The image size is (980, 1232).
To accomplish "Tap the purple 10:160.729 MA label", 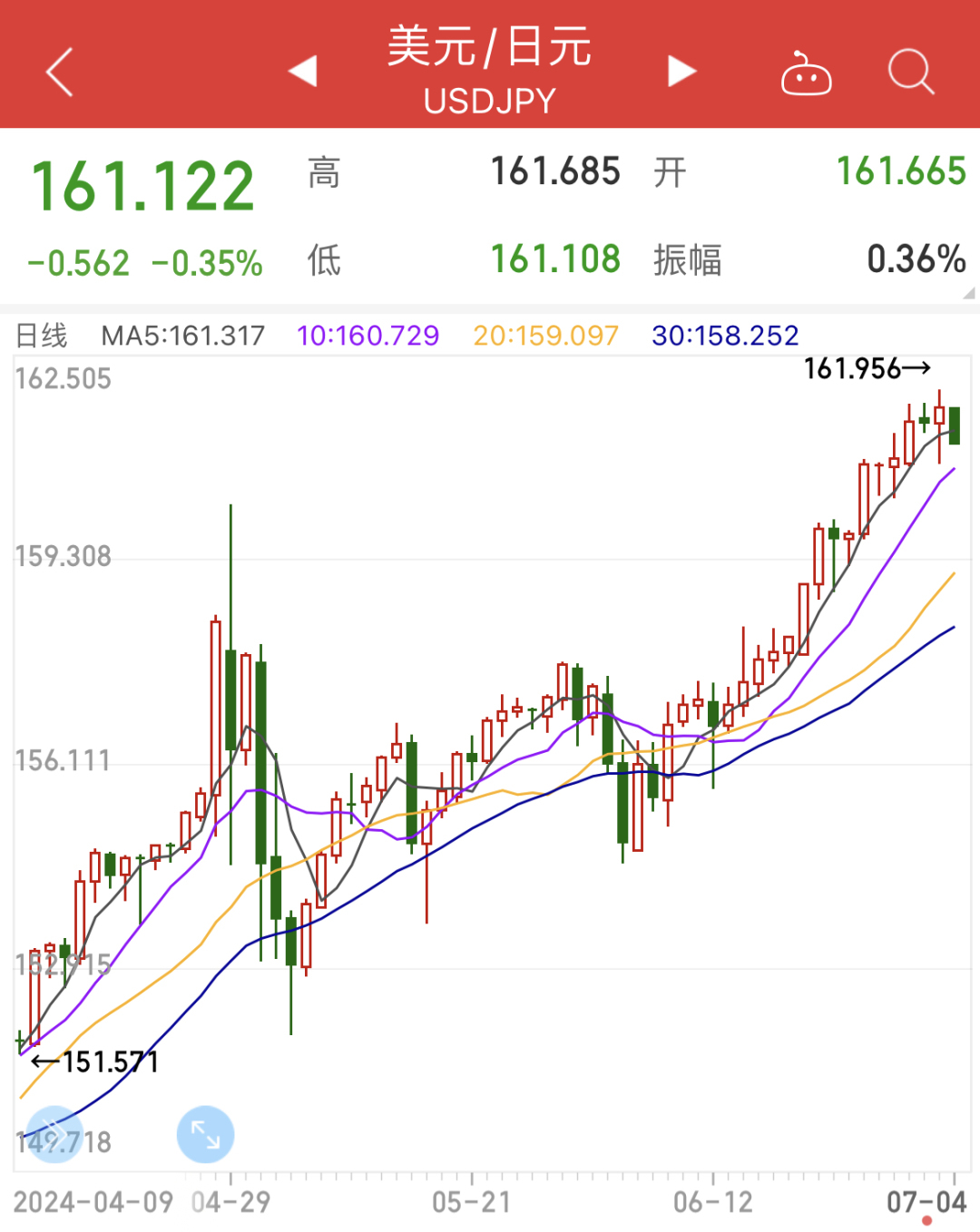I will tap(367, 336).
